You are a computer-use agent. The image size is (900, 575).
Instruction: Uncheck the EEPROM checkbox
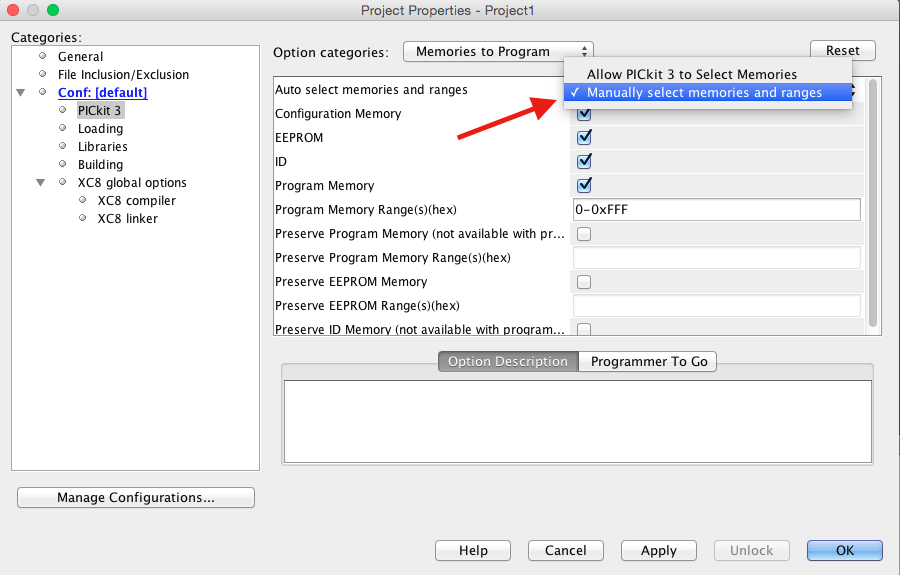coord(585,137)
